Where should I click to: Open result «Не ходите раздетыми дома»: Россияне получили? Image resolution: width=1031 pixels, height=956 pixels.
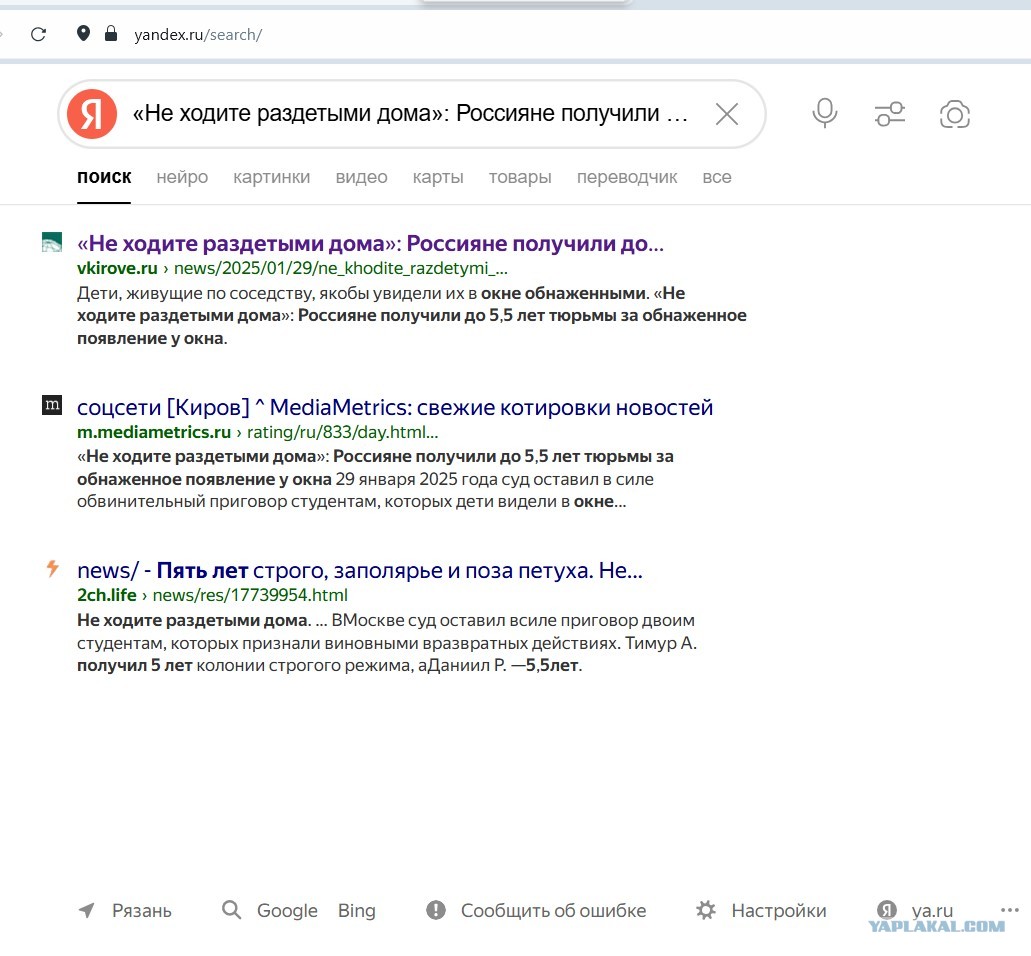tap(370, 243)
